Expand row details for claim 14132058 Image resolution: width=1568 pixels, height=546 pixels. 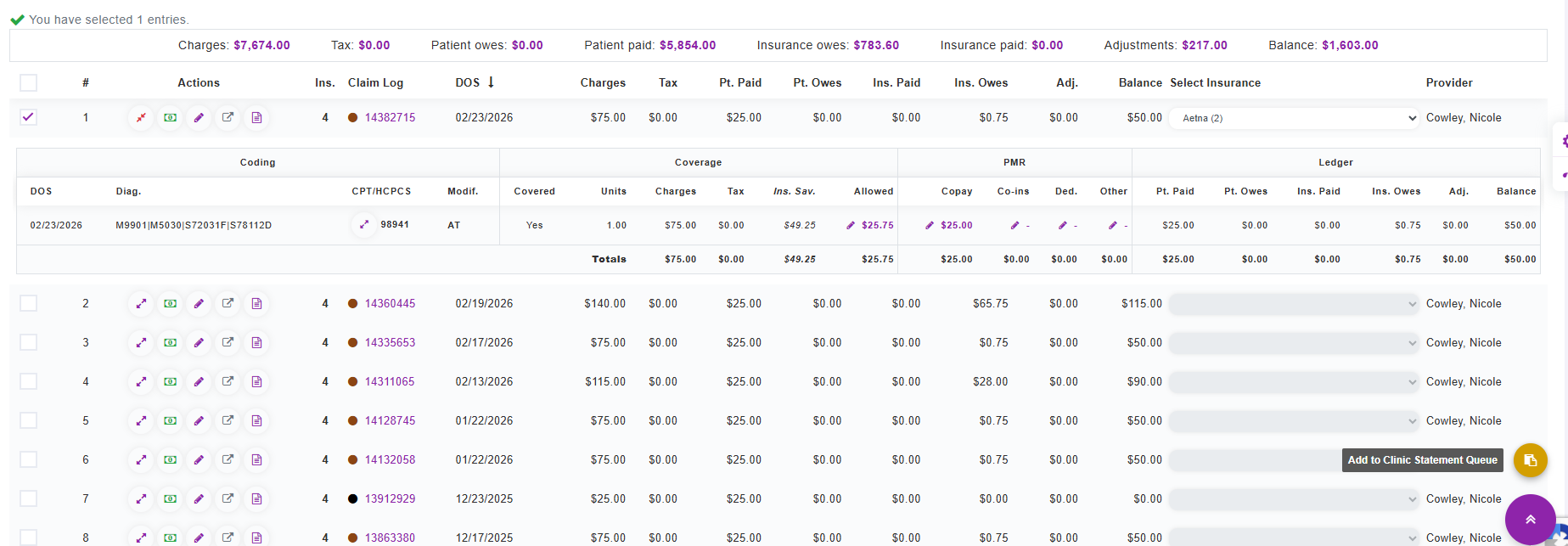pos(141,459)
